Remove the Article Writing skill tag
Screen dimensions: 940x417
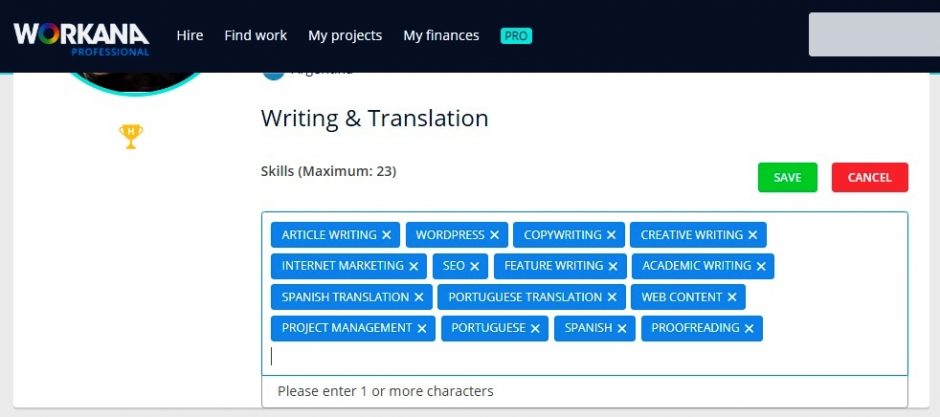pyautogui.click(x=387, y=236)
